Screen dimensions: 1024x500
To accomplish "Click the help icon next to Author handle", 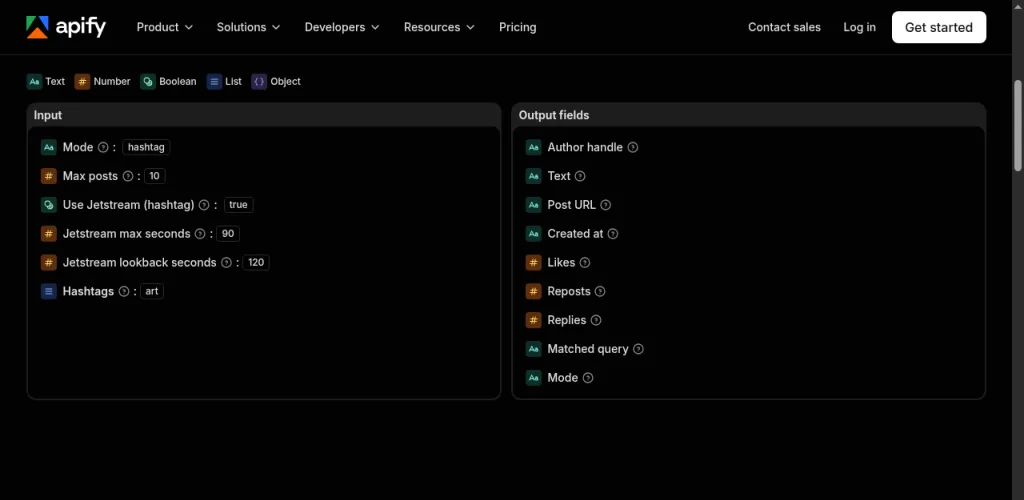I will [633, 148].
